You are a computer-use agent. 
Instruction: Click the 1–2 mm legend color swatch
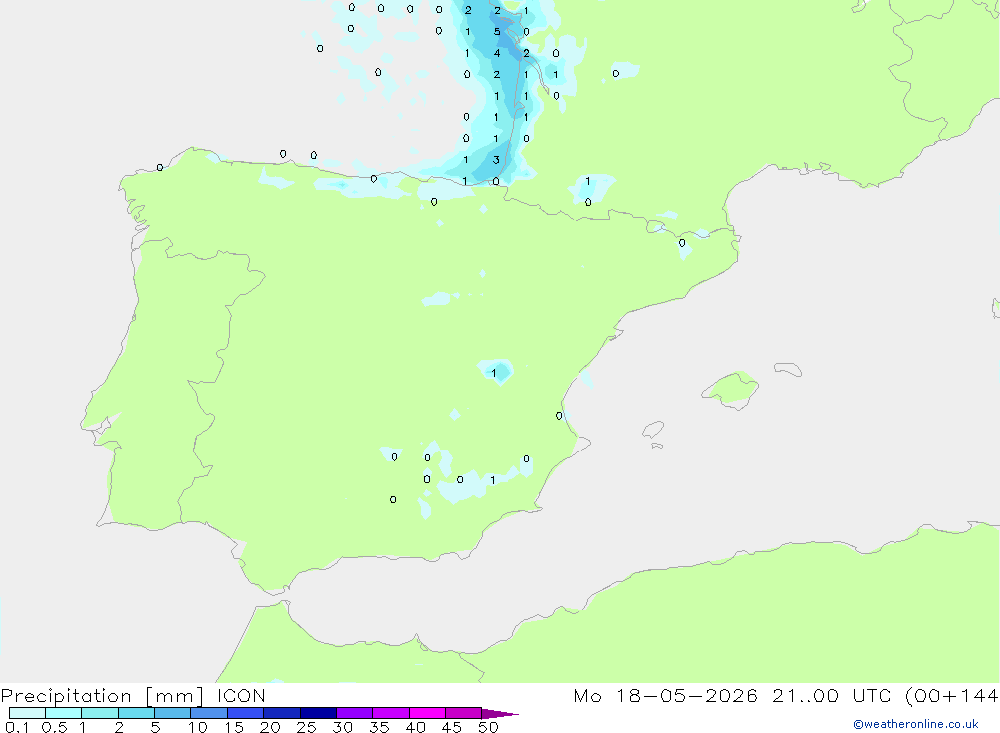coord(100,713)
